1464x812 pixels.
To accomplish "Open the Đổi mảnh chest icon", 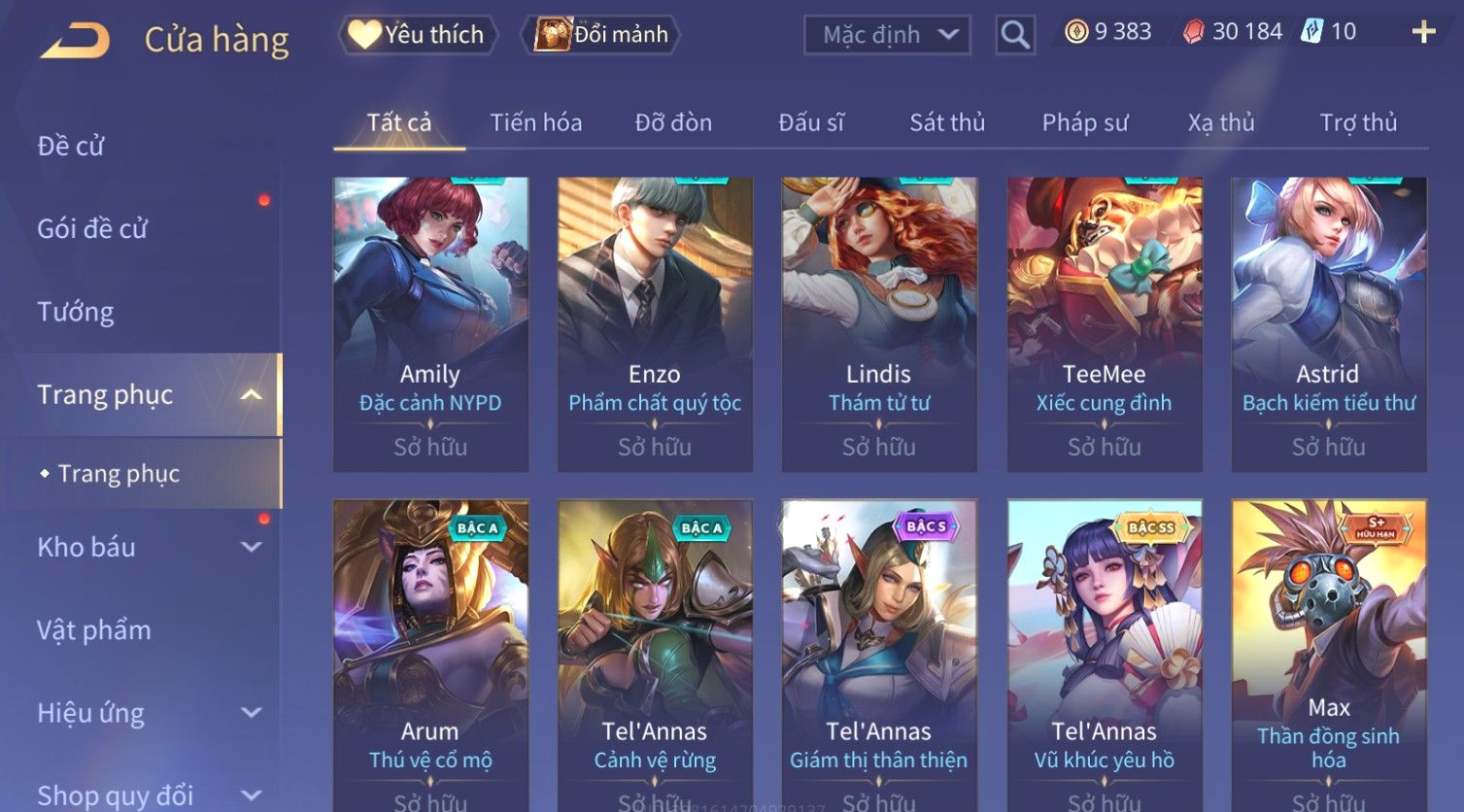I will 553,34.
